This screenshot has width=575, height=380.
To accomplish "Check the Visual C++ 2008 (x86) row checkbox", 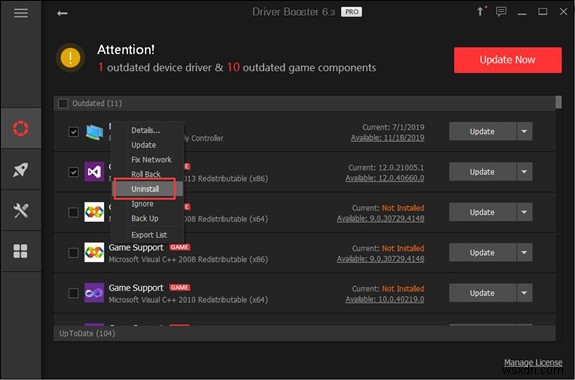I will click(73, 253).
